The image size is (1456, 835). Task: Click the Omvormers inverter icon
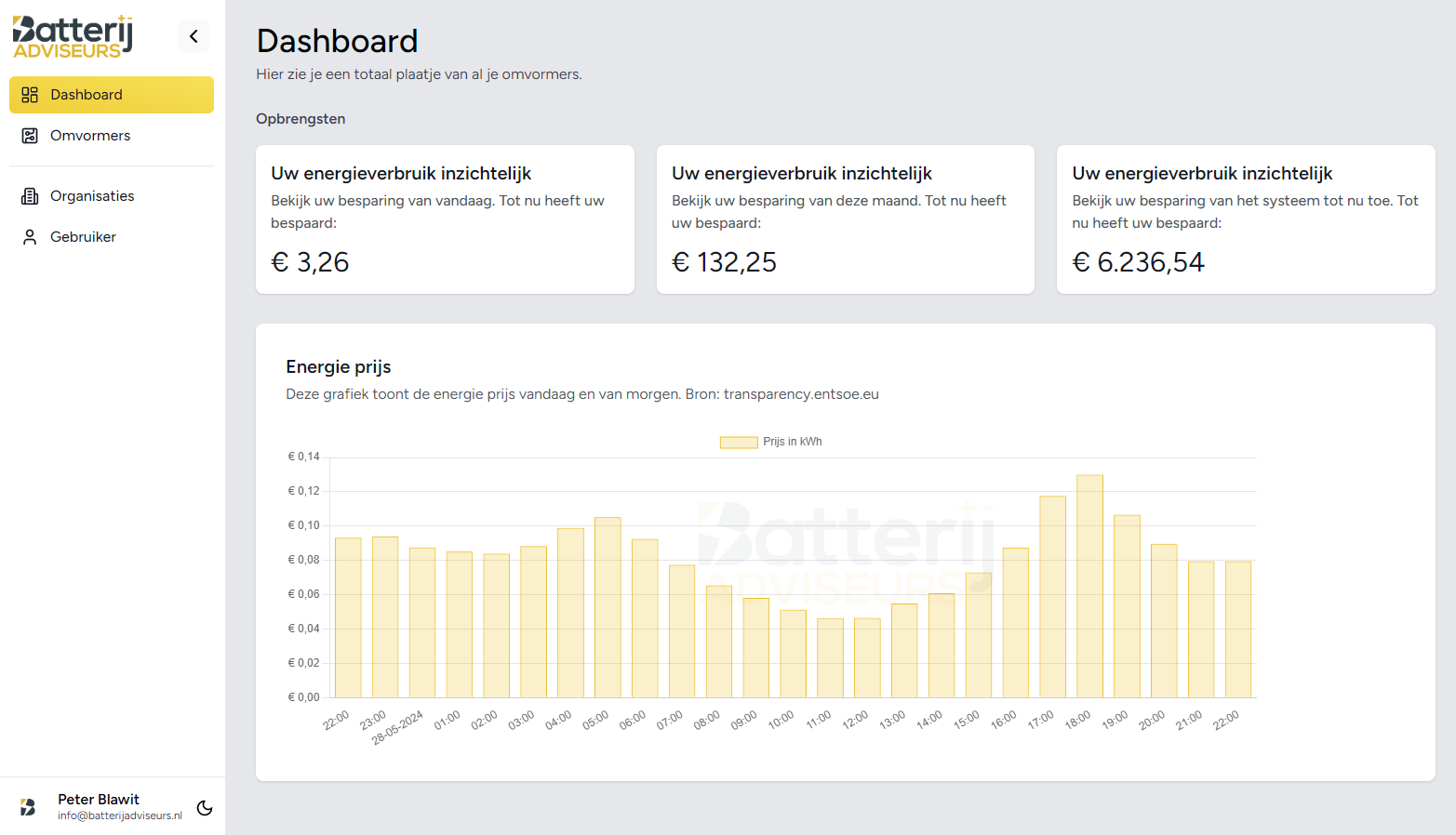coord(30,136)
